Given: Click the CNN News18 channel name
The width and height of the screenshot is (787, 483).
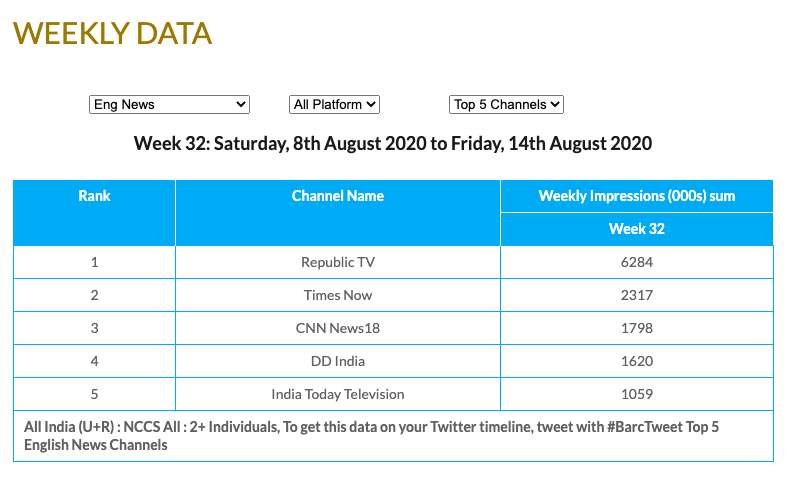Looking at the screenshot, I should pyautogui.click(x=338, y=328).
